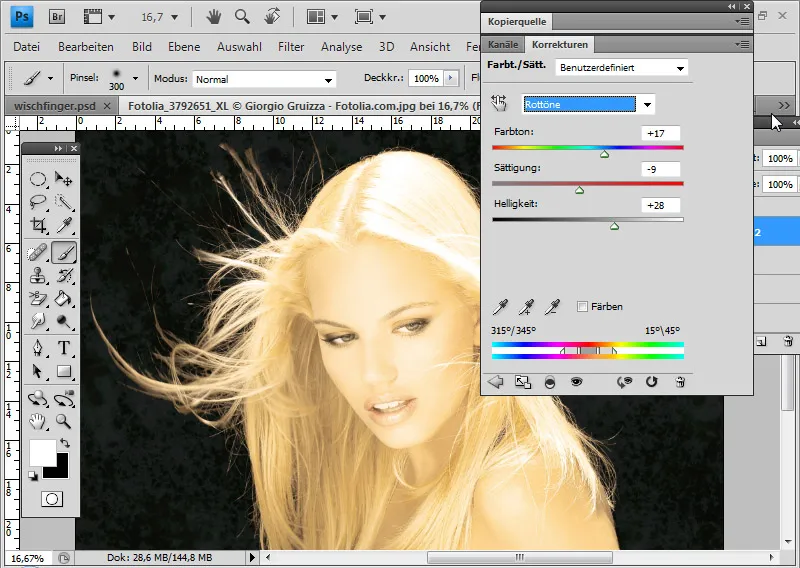The height and width of the screenshot is (568, 800).
Task: Swap foreground and background colors
Action: point(65,442)
